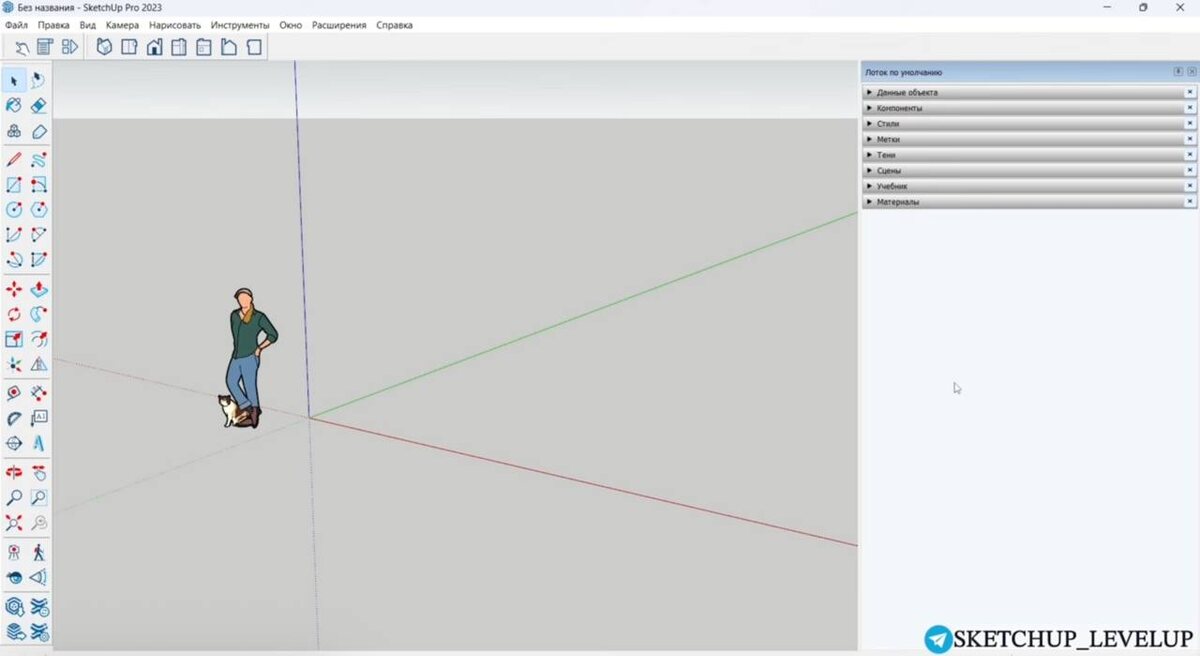
Task: Select the Push/Pull tool
Action: click(38, 289)
